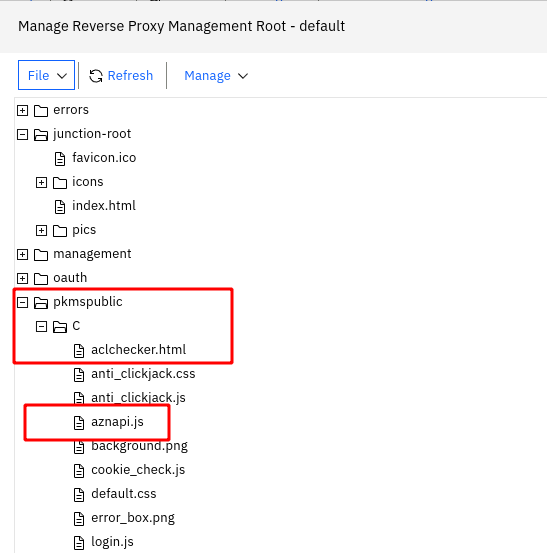Click the favicon.ico file icon
The image size is (547, 553).
(60, 159)
